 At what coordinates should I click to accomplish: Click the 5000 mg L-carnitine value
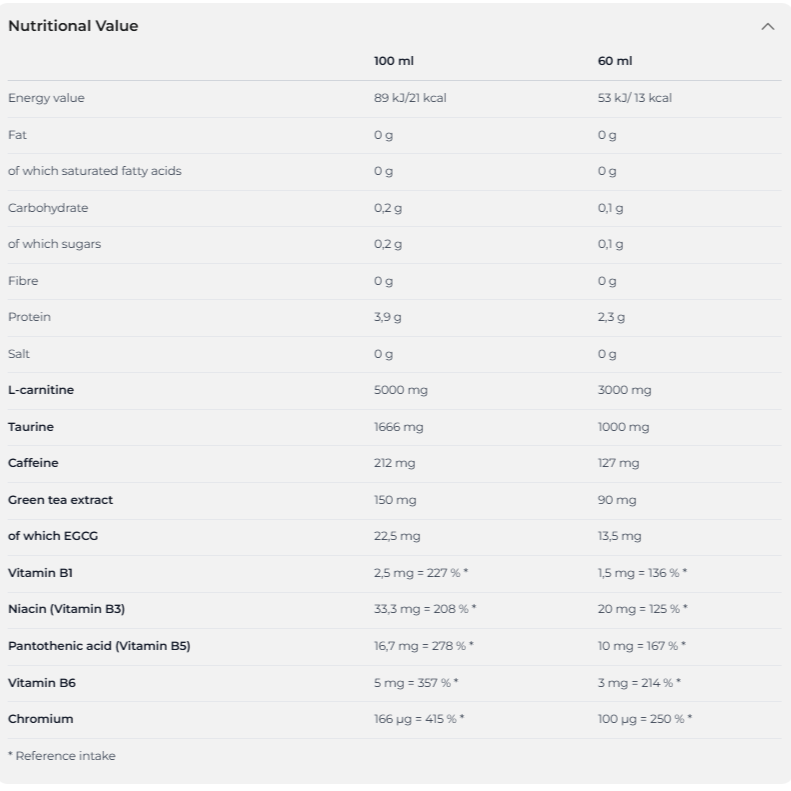pyautogui.click(x=400, y=390)
